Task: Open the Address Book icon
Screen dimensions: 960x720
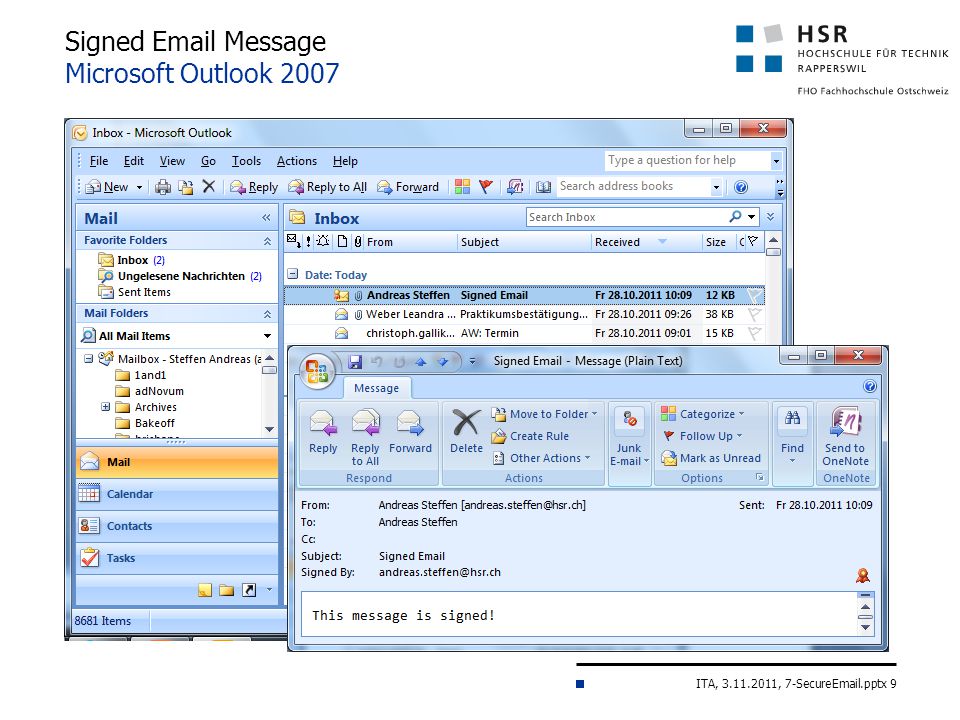Action: click(543, 187)
